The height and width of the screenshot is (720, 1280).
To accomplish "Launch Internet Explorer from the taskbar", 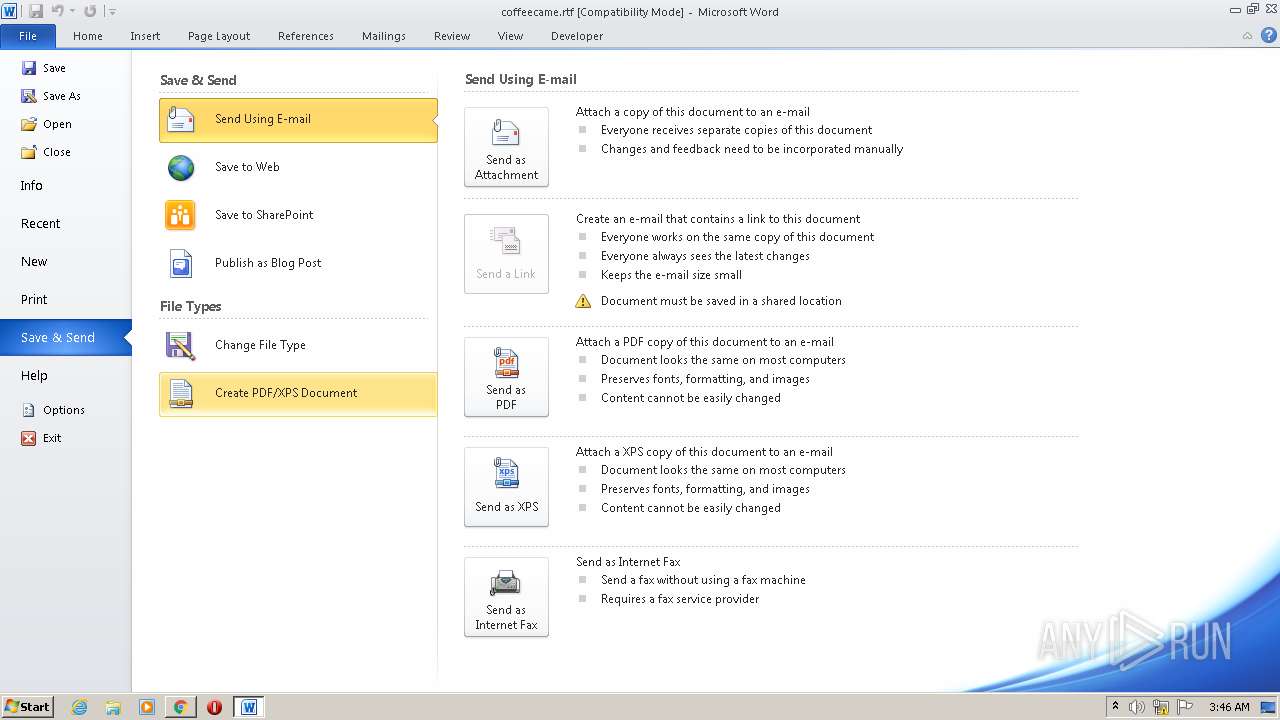I will [x=80, y=707].
